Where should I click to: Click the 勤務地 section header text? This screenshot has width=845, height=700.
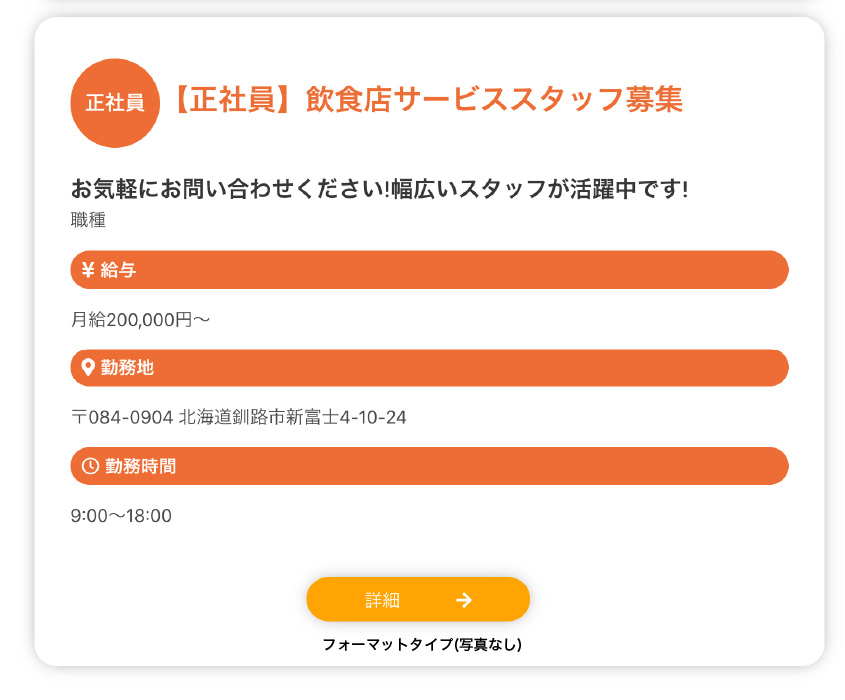coord(127,367)
